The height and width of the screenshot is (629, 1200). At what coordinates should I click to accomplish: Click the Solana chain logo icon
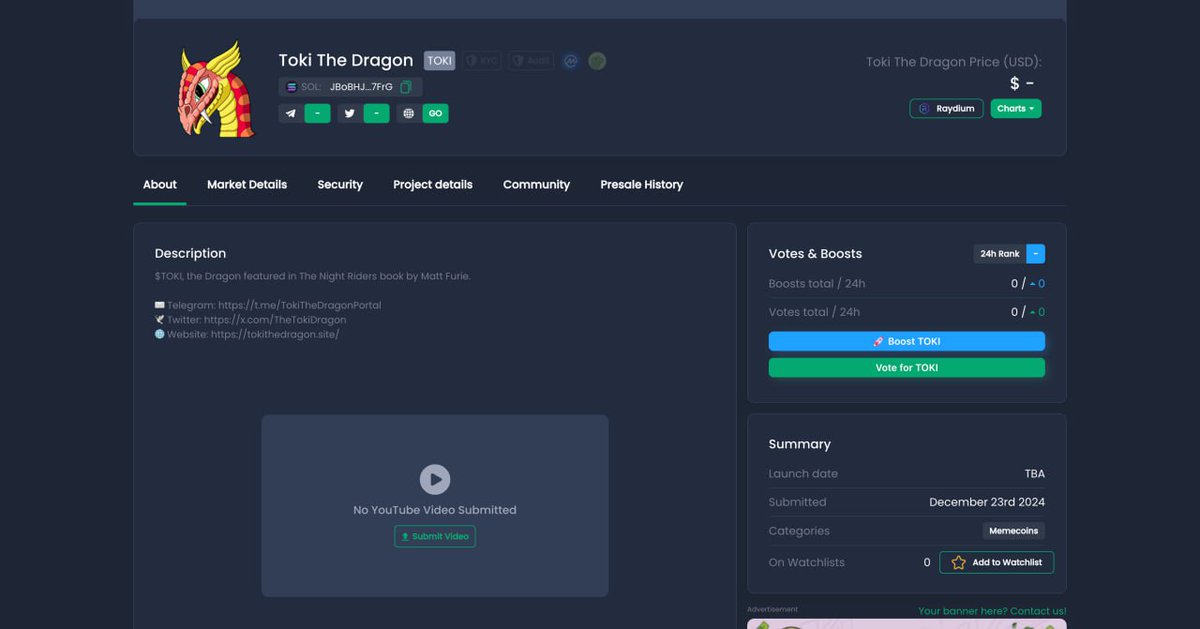pos(291,87)
